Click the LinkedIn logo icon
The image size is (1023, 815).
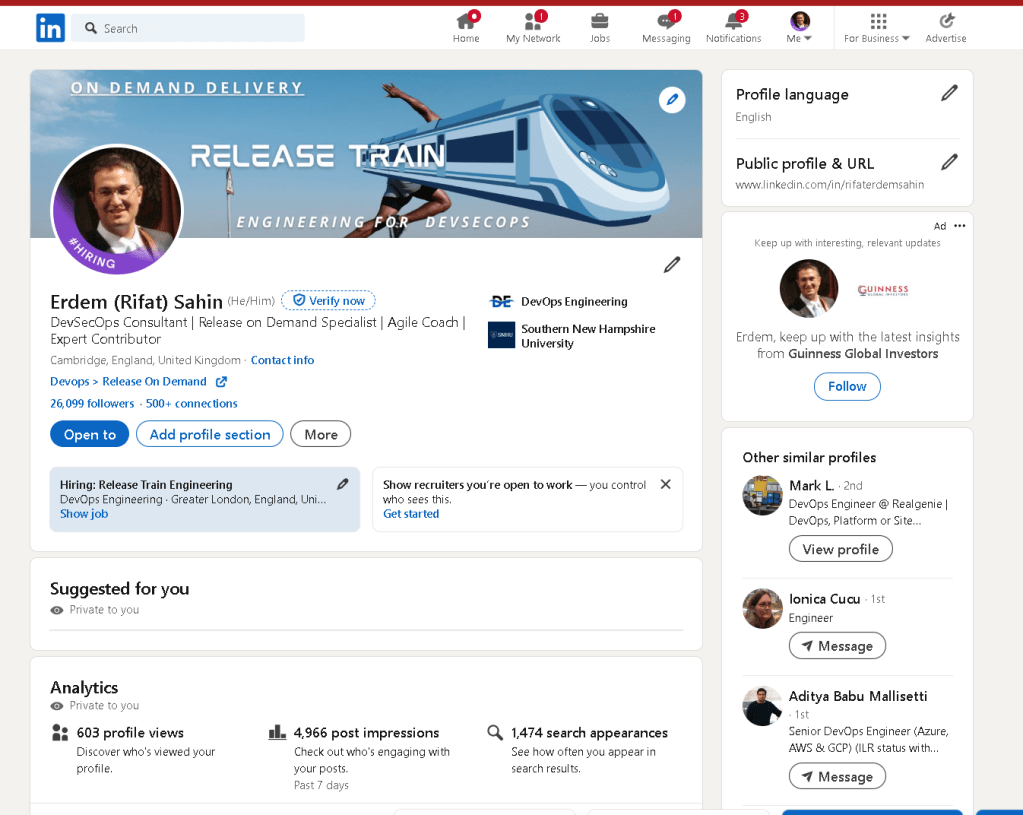click(x=50, y=28)
